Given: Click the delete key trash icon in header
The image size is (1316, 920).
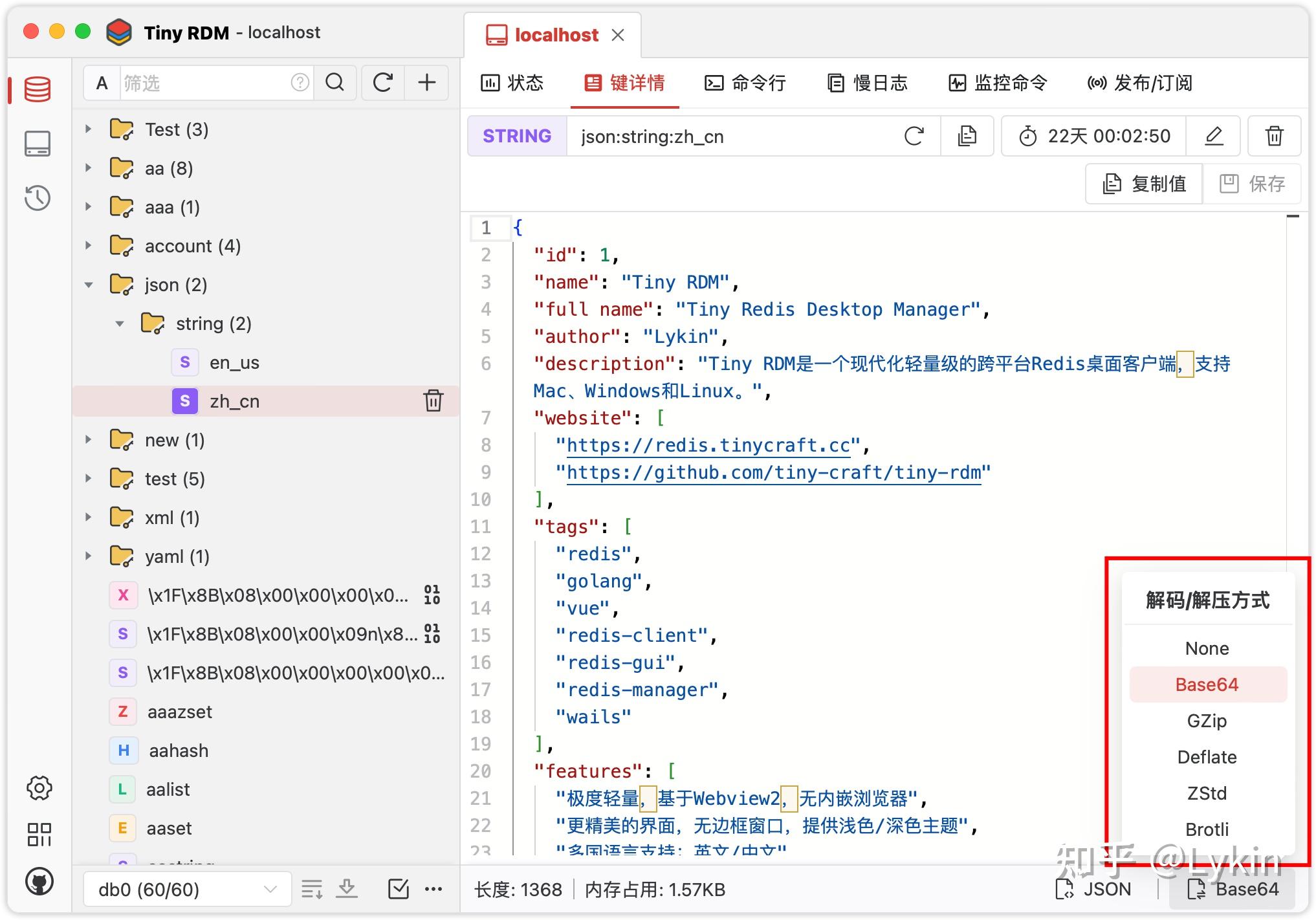Looking at the screenshot, I should coord(1273,137).
